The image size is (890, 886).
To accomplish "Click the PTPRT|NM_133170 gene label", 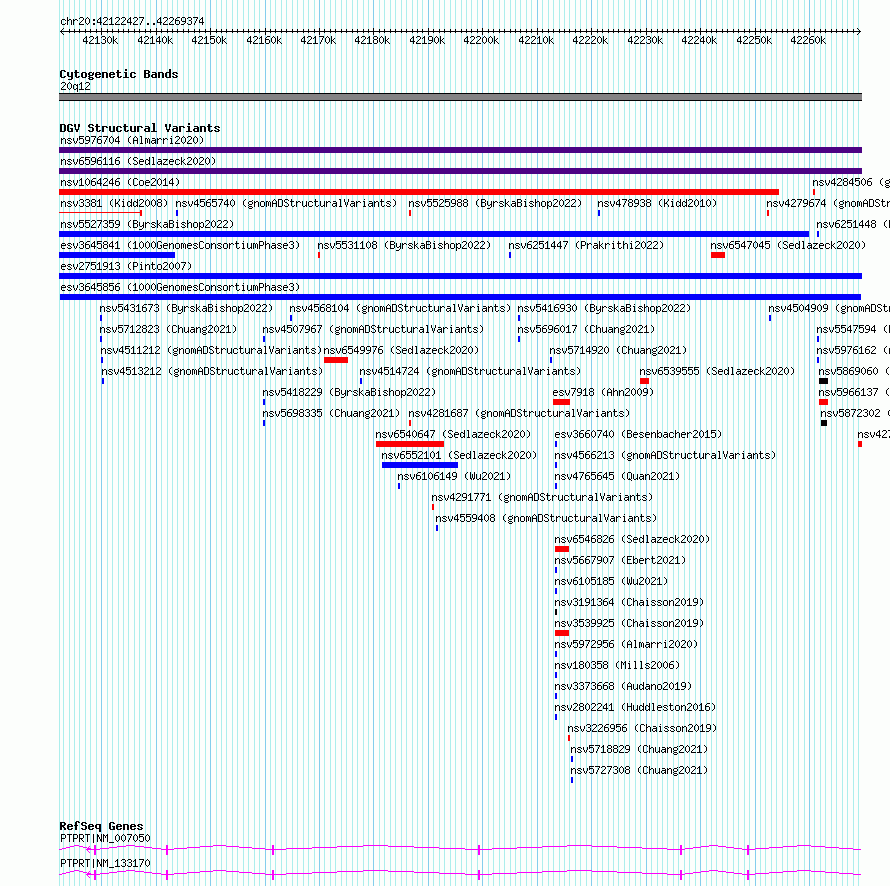I will pos(105,863).
